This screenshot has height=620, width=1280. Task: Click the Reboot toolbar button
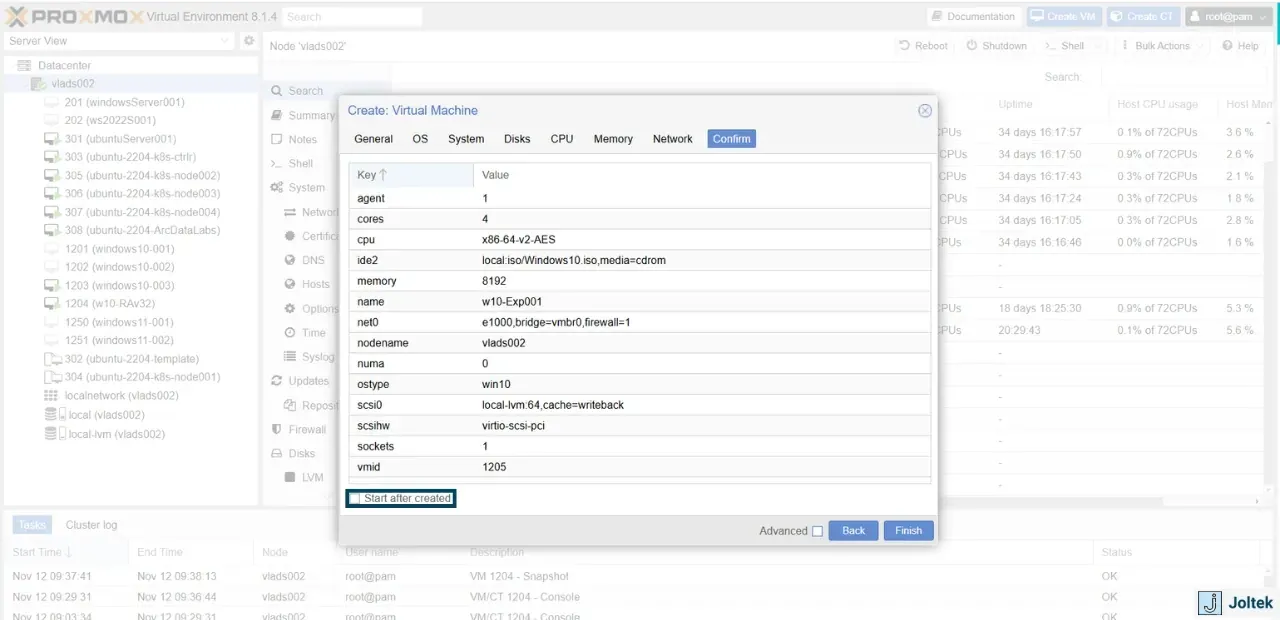[x=923, y=46]
